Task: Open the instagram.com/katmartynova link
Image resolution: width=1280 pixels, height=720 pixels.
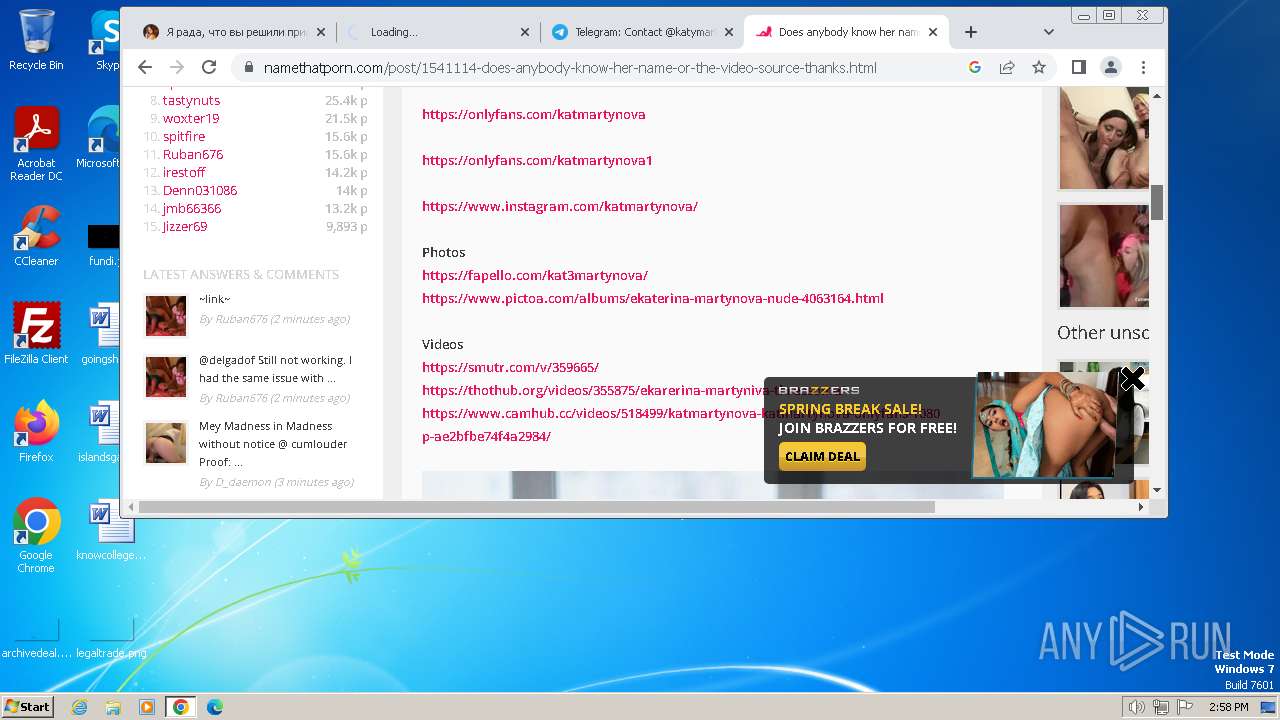Action: coord(560,206)
